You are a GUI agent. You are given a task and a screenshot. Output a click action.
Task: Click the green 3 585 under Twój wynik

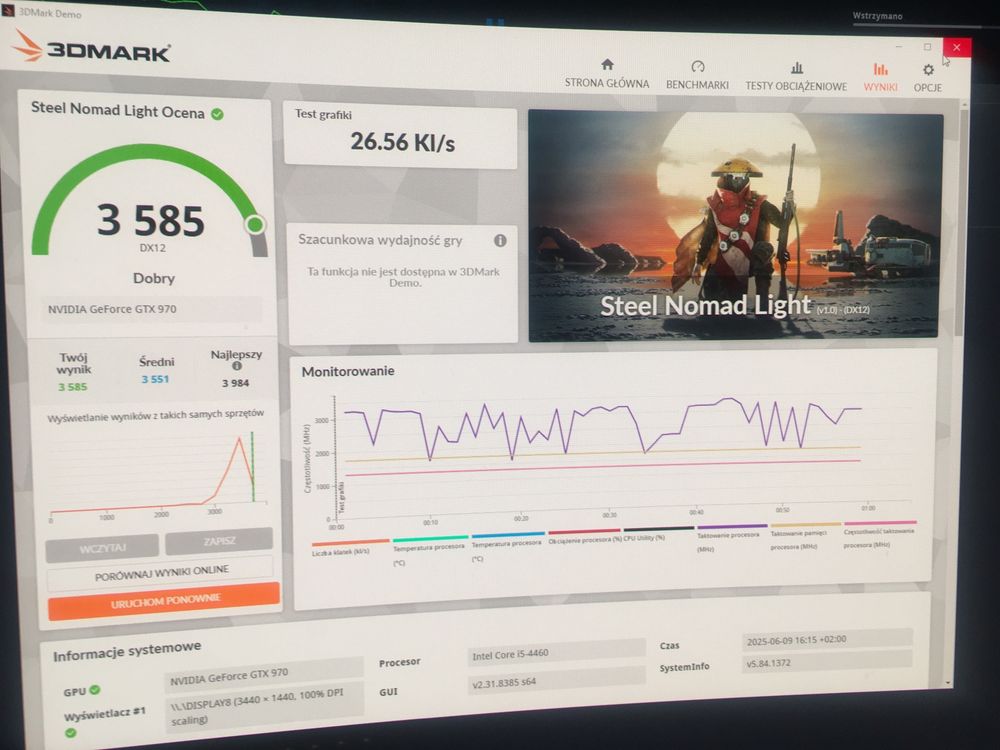(x=73, y=386)
